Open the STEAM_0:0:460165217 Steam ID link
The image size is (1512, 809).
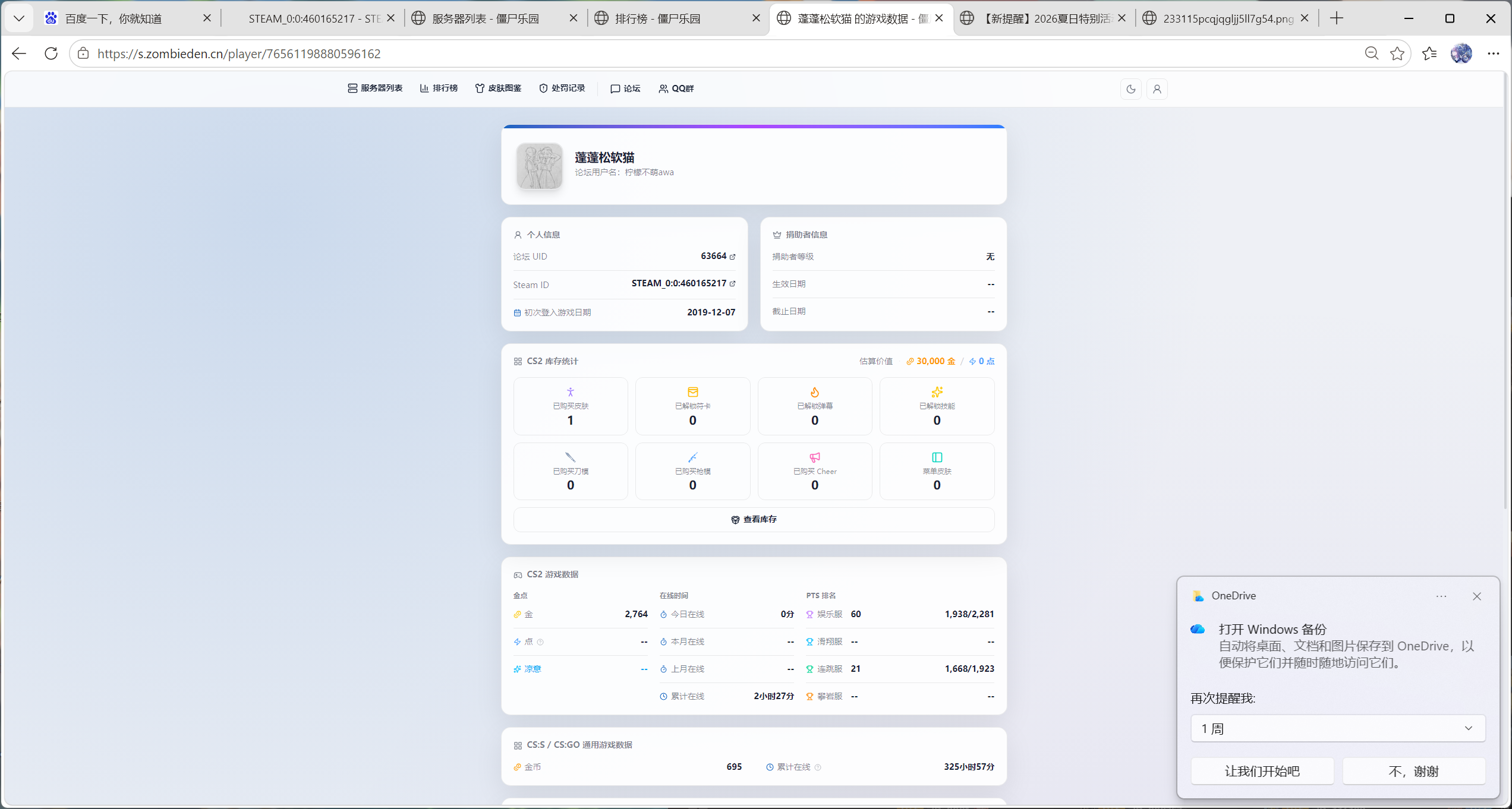click(x=683, y=283)
